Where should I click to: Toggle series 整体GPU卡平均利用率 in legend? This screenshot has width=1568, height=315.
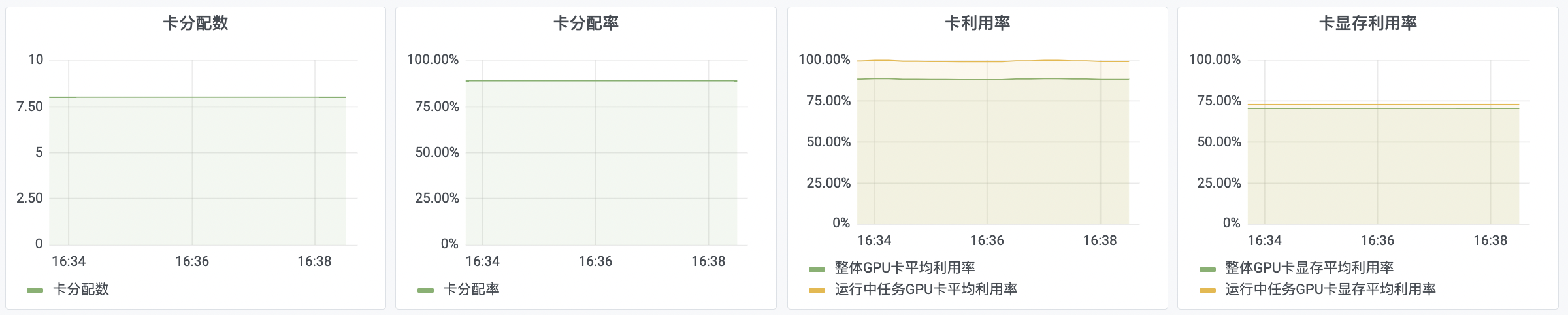pyautogui.click(x=905, y=268)
